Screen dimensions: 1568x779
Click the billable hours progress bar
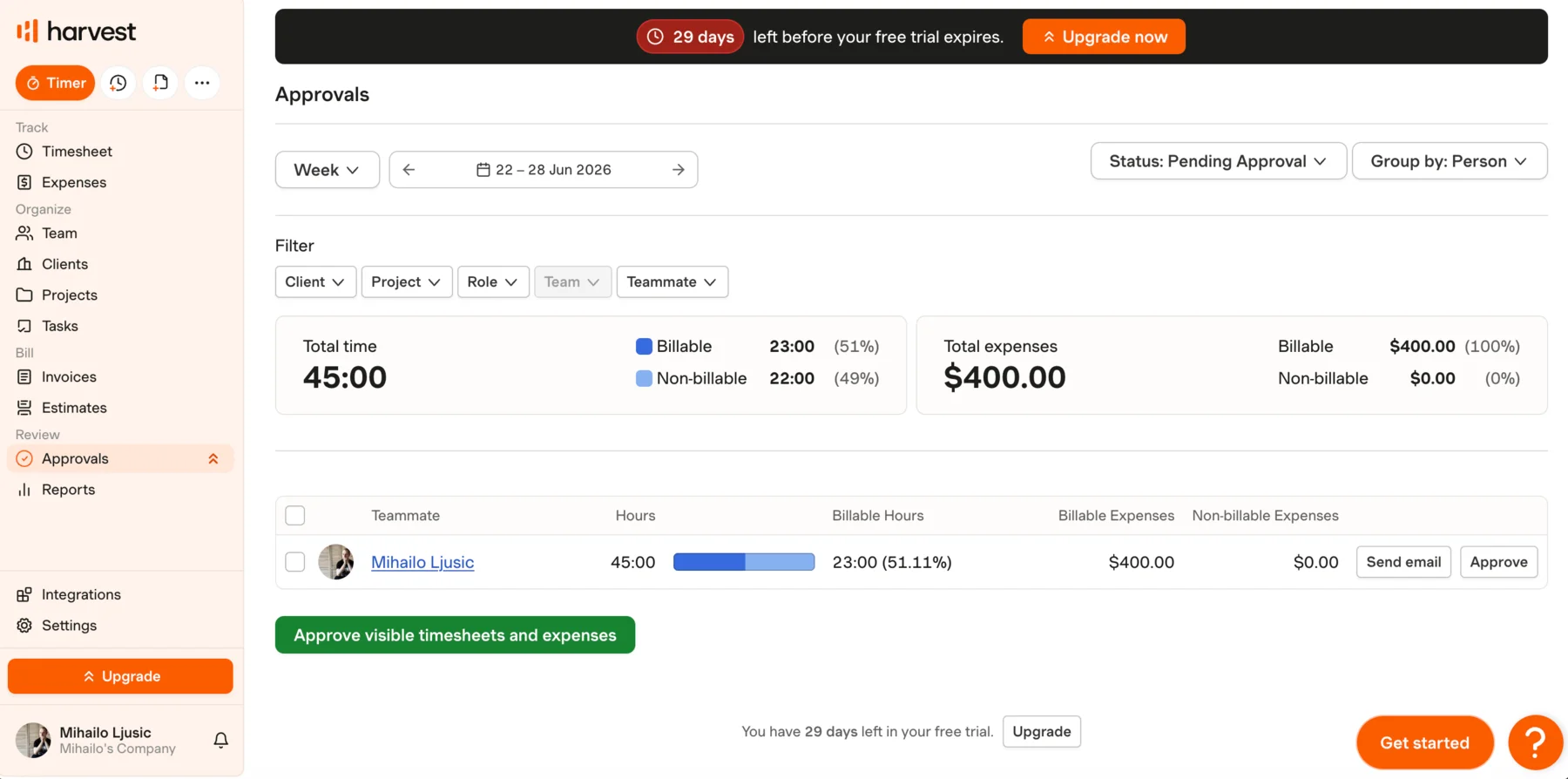point(744,562)
